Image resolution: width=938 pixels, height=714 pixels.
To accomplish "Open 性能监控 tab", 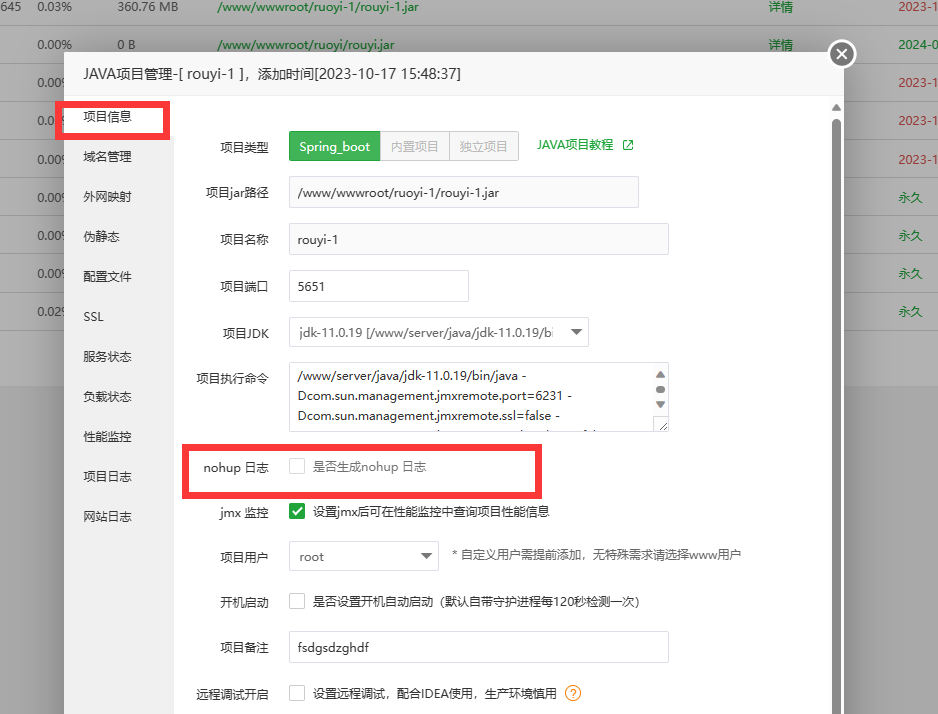I will [x=107, y=437].
